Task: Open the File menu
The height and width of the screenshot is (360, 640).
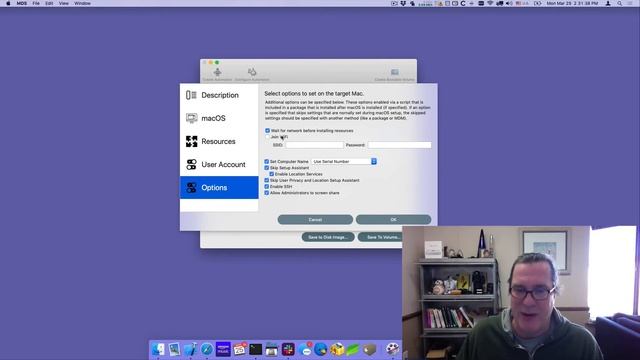Action: [36, 3]
